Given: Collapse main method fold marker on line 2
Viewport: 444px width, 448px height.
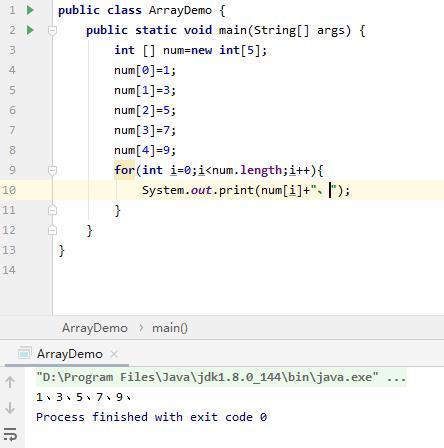Looking at the screenshot, I should coord(52,30).
